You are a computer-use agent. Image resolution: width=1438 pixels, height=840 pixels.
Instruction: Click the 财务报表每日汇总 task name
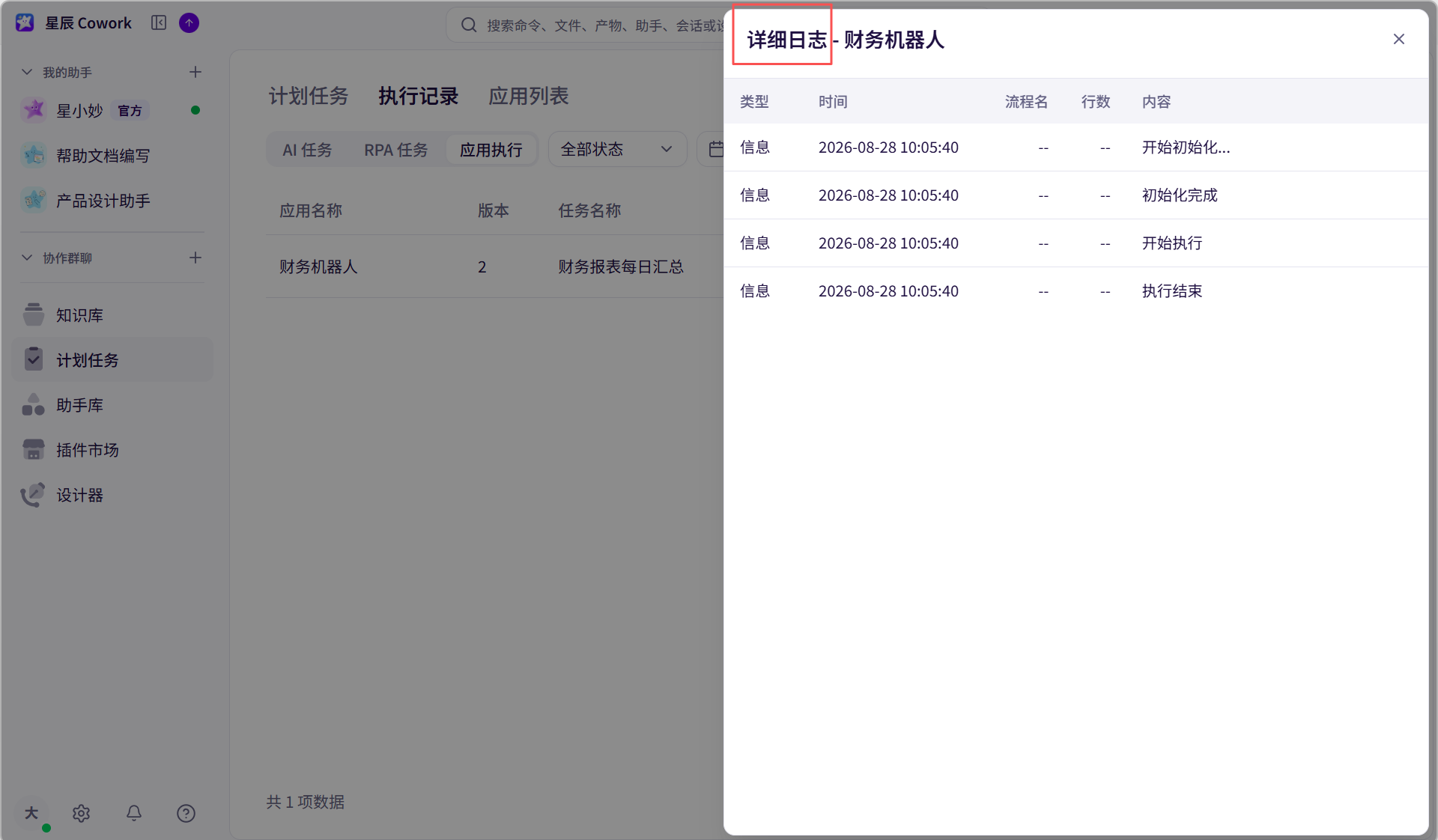(621, 267)
